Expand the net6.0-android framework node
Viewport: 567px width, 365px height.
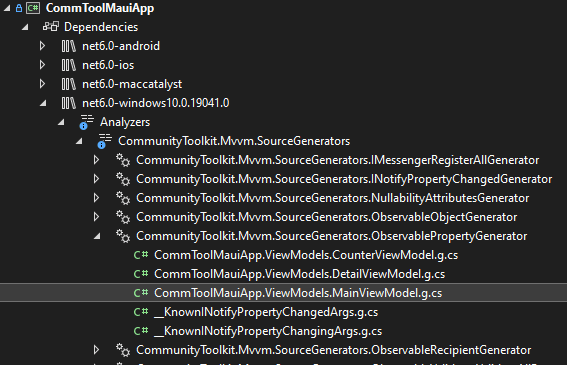point(42,46)
